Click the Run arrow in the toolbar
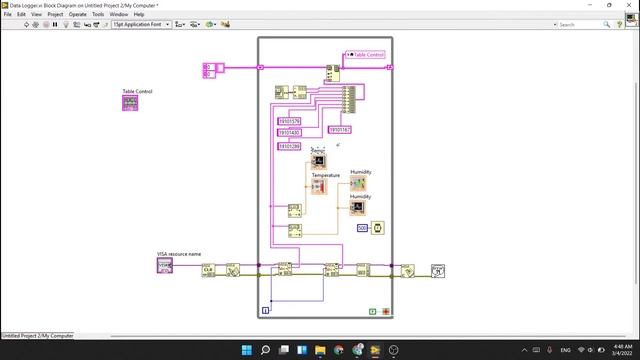Screen dimensions: 640x360 pyautogui.click(x=27, y=24)
